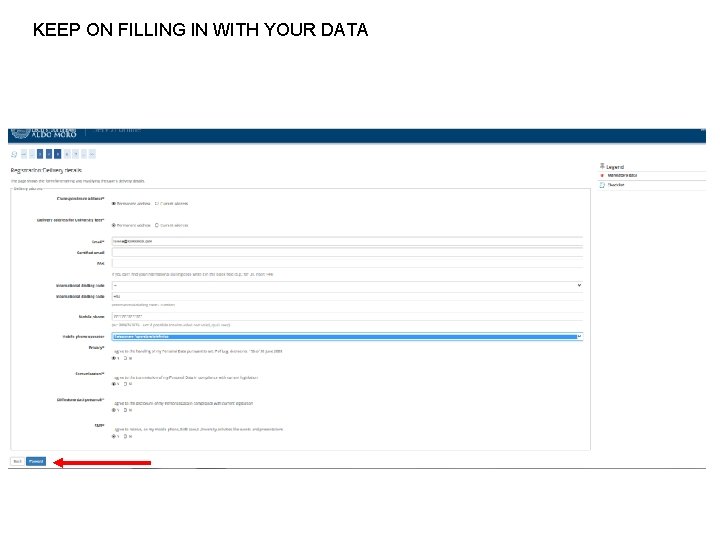
Task: Select Permanent address for Correspondence address
Action: [114, 203]
